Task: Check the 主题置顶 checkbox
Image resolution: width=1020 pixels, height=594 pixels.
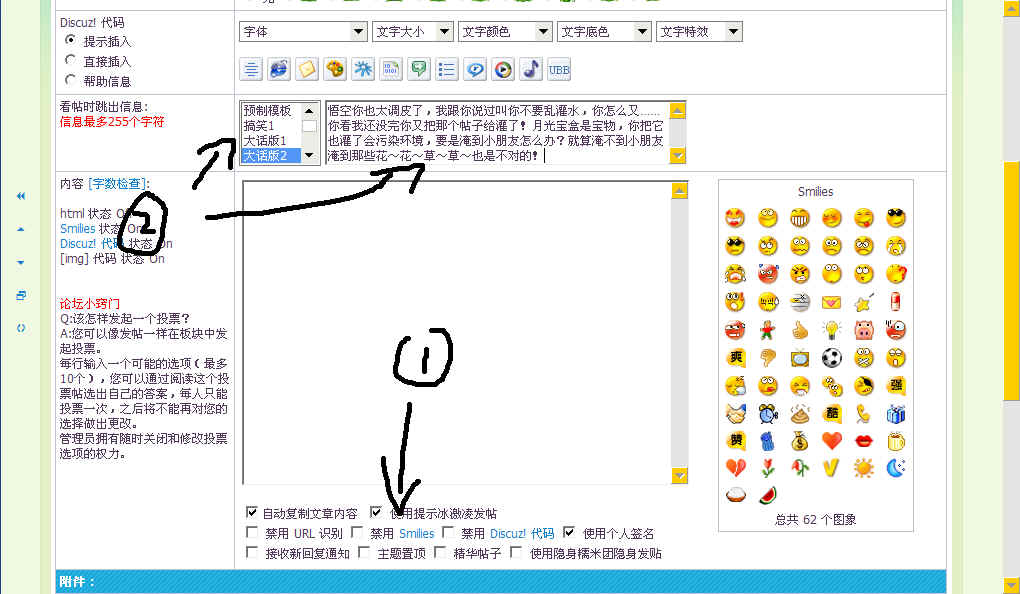Action: (x=364, y=552)
